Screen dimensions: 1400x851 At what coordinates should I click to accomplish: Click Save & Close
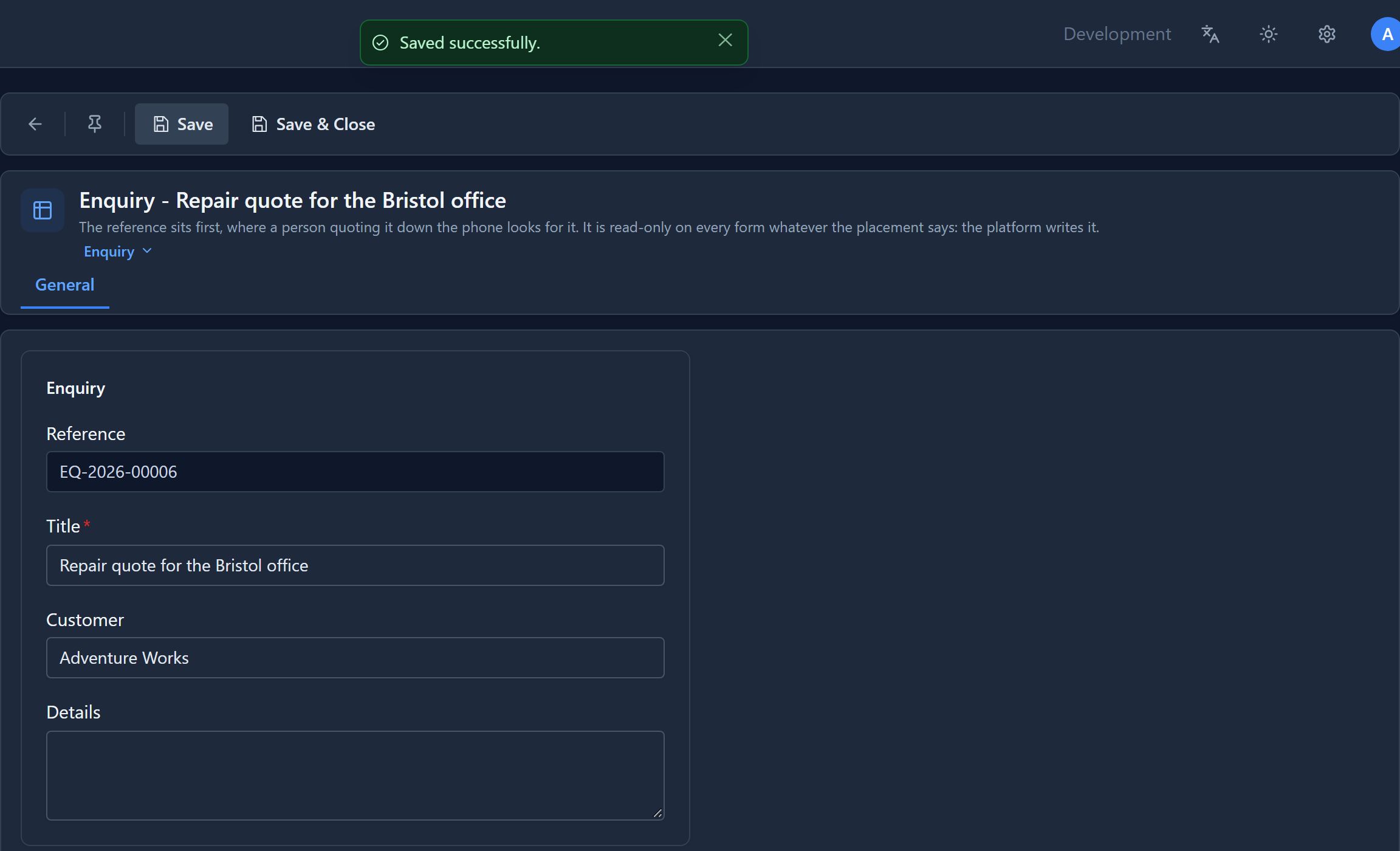point(313,124)
